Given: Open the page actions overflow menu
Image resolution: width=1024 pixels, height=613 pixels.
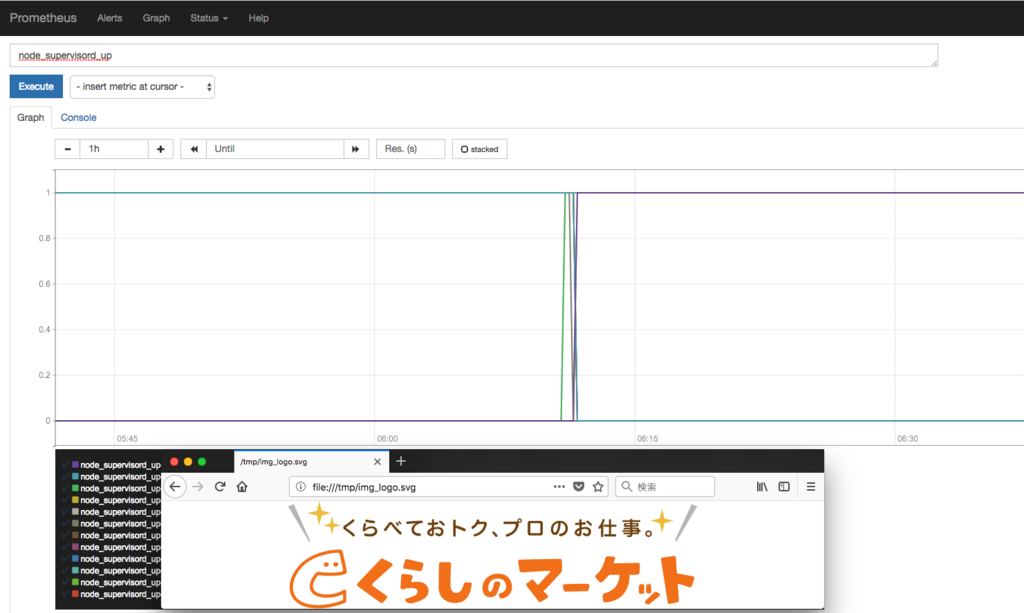Looking at the screenshot, I should pyautogui.click(x=558, y=487).
